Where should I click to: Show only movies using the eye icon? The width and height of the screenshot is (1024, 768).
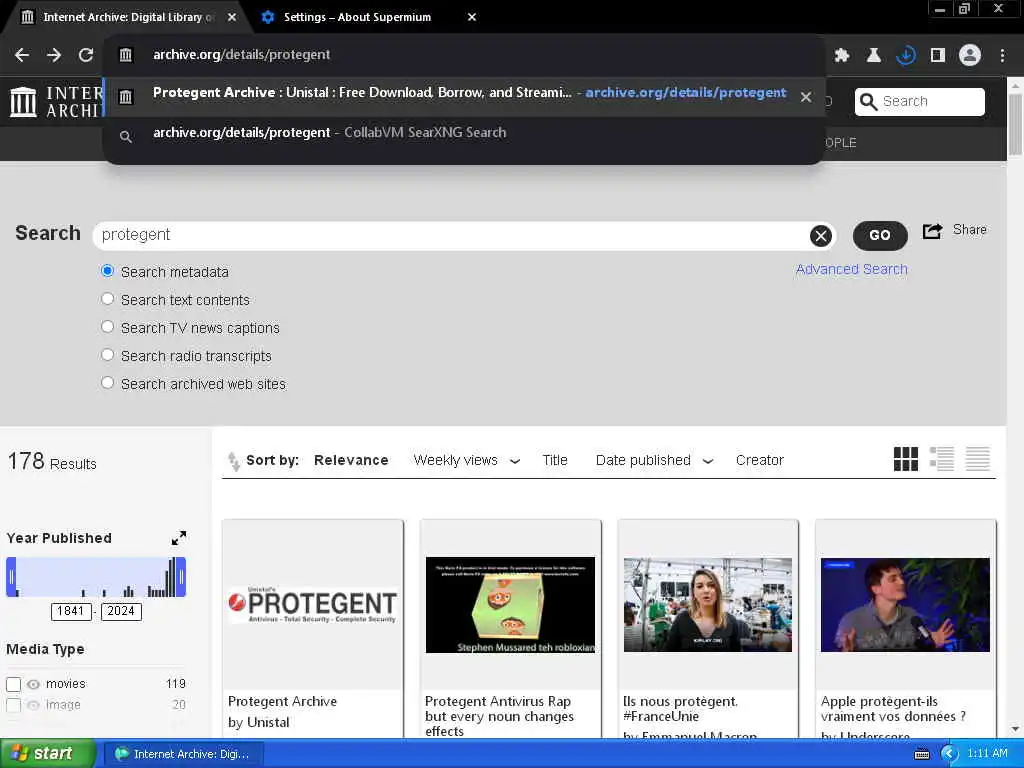click(x=33, y=684)
